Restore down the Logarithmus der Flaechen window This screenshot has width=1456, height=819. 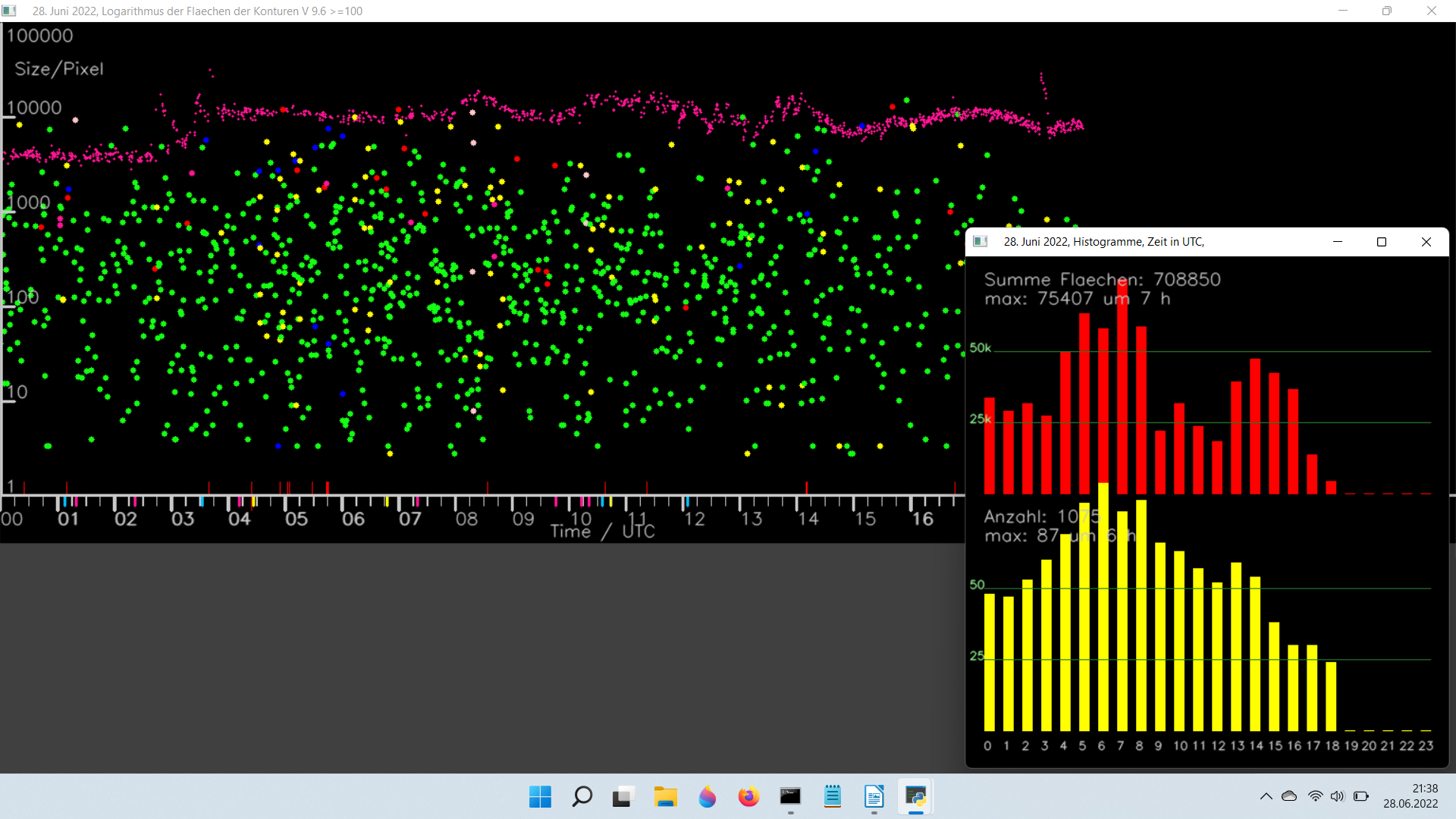(1387, 11)
